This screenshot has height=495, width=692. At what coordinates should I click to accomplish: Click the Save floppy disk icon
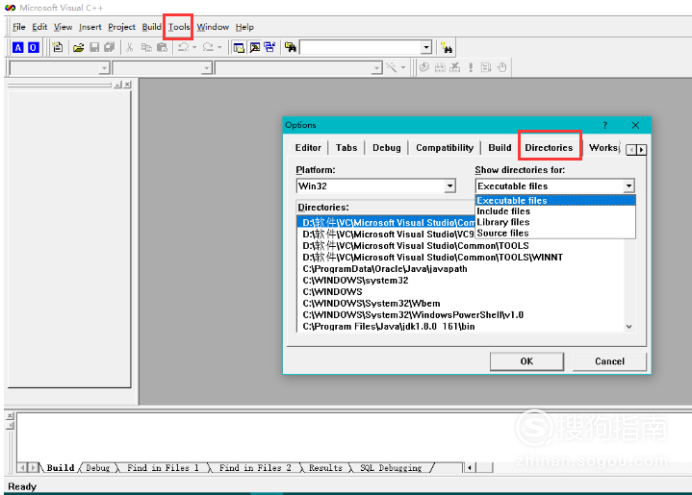(x=94, y=47)
